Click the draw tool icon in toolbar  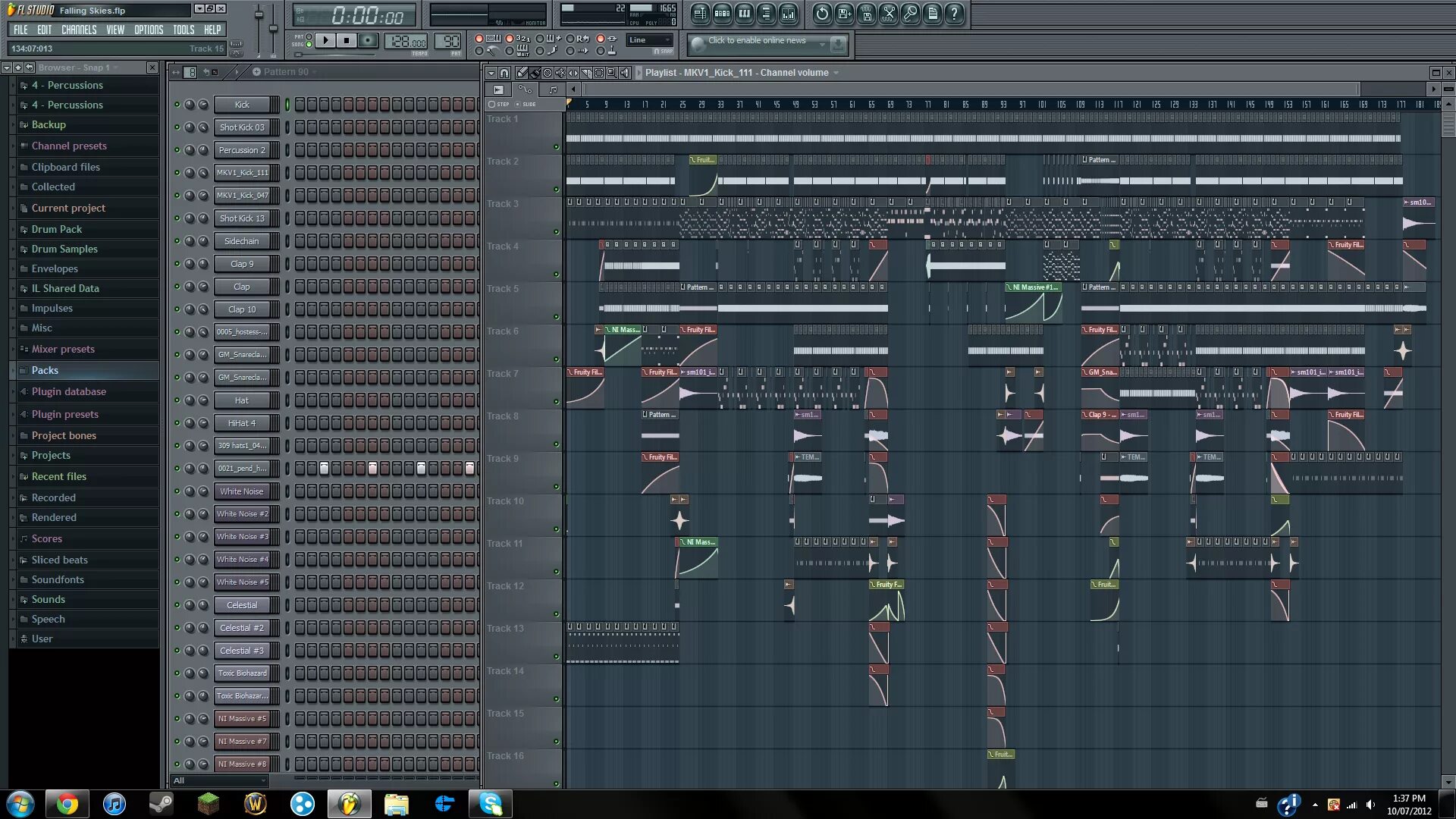(521, 72)
